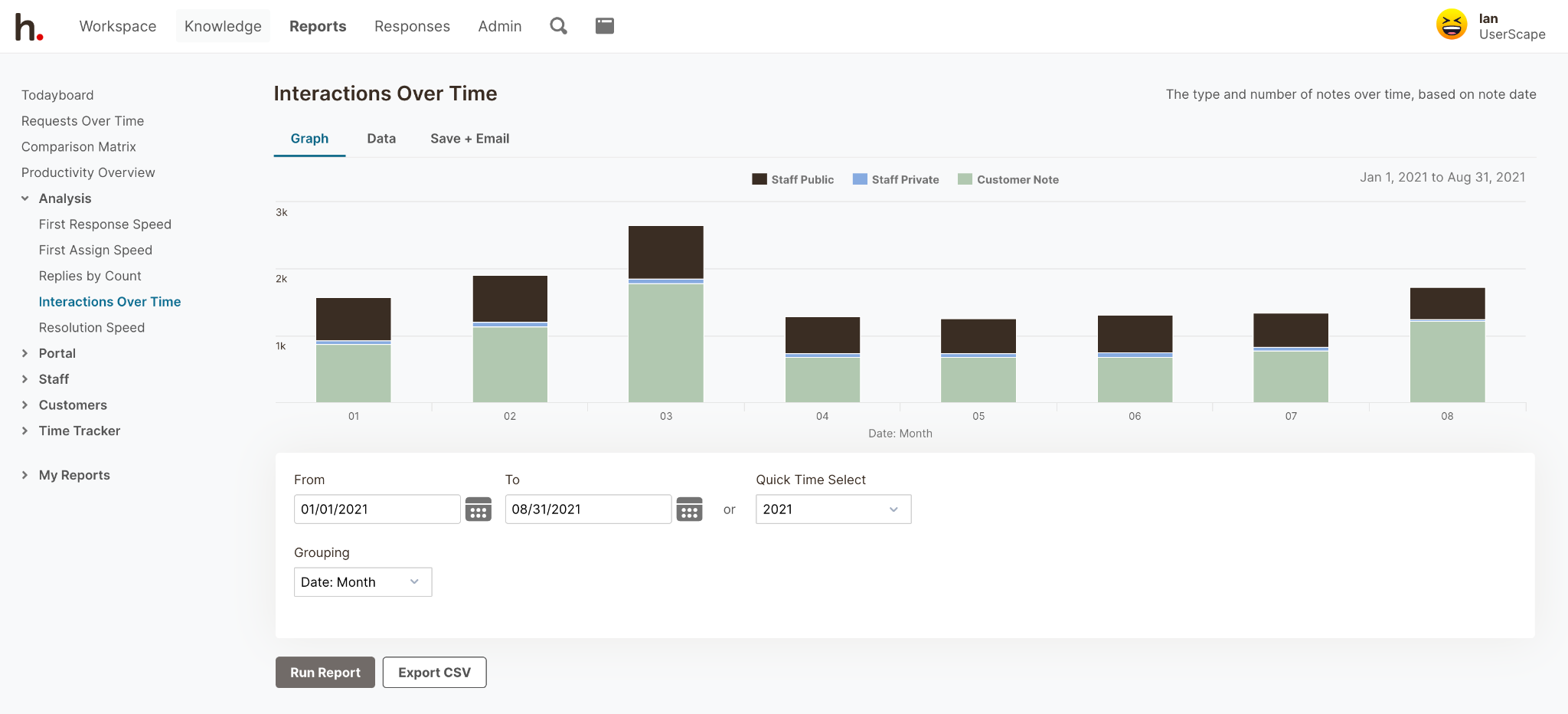The image size is (1568, 714).
Task: Toggle Customer Note series in legend
Action: 1008,179
